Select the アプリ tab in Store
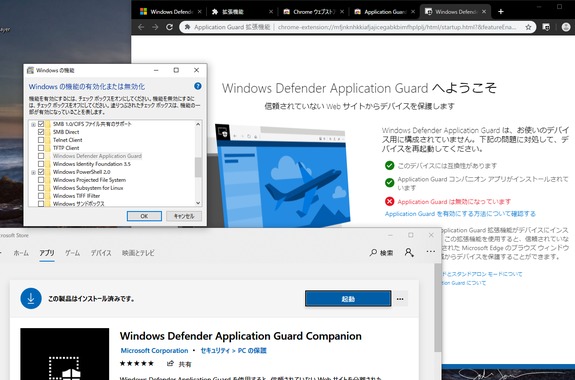Screen dimensions: 575x380 point(47,253)
